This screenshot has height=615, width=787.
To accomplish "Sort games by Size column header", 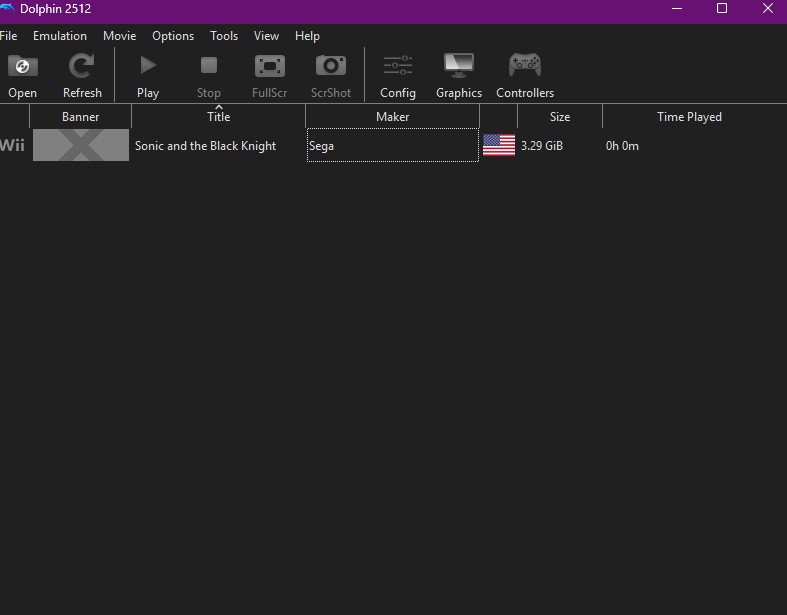I will click(x=560, y=117).
